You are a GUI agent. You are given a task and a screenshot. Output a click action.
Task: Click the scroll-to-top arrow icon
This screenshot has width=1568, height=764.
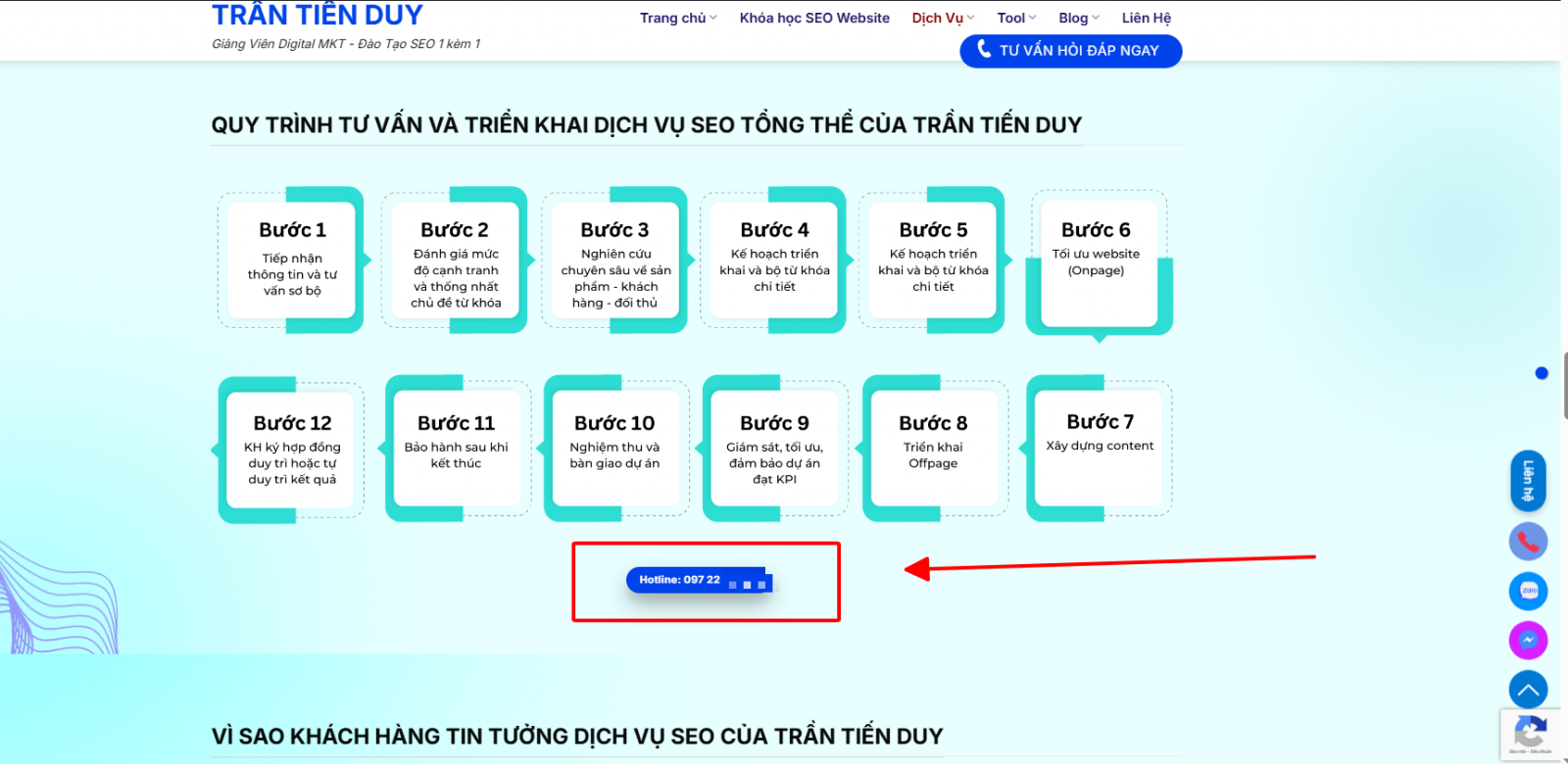pos(1528,691)
